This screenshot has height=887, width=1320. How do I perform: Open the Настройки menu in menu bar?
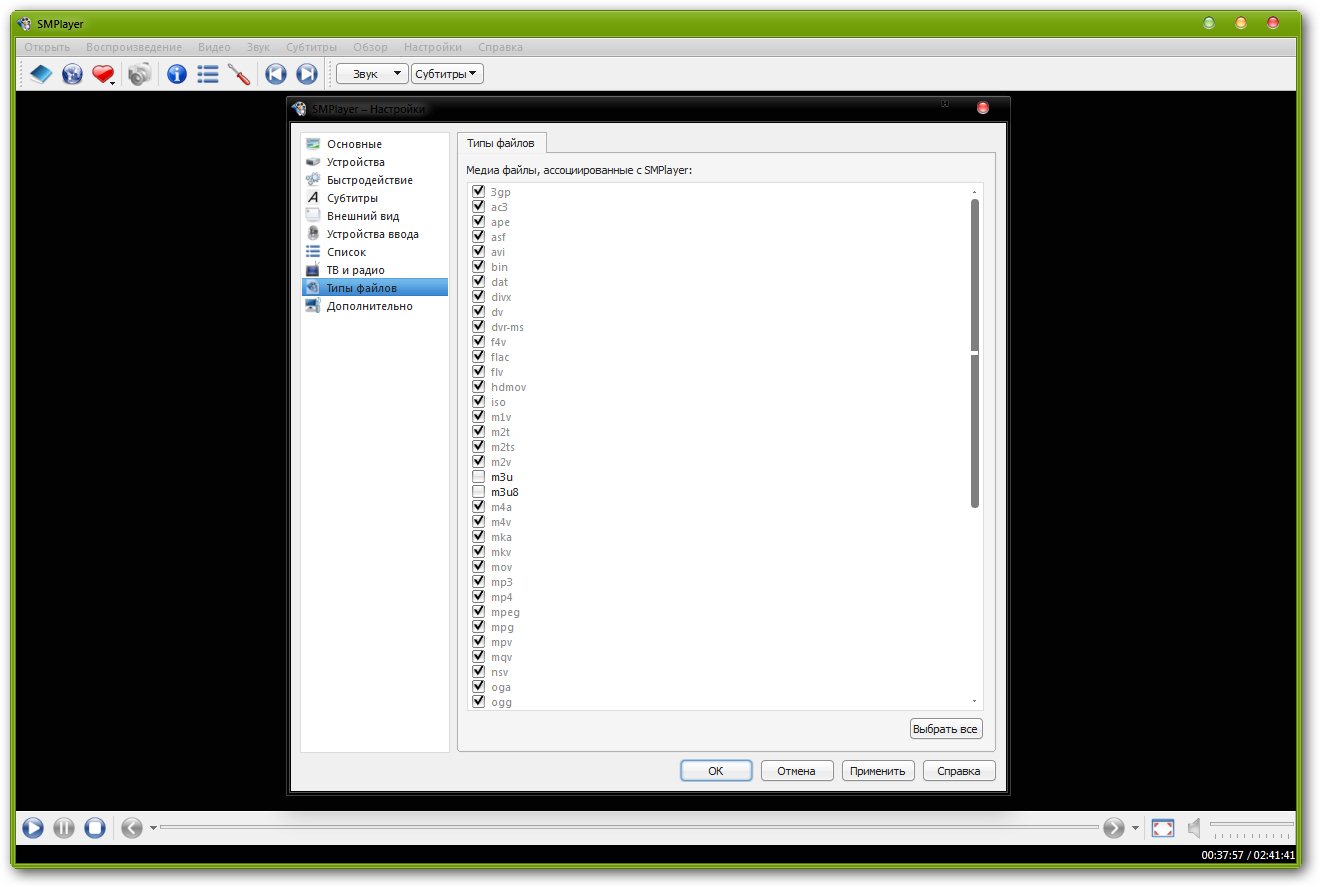(x=433, y=47)
